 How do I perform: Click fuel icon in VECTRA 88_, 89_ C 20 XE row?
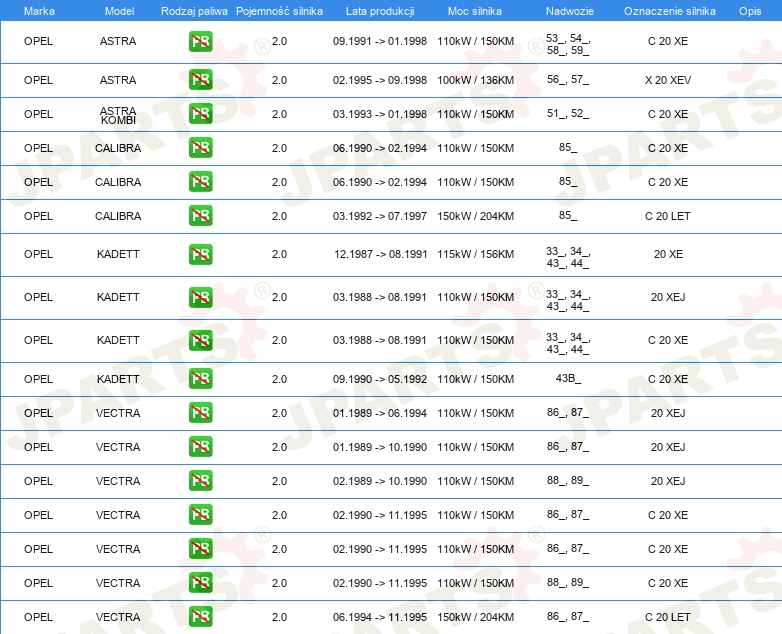click(200, 583)
